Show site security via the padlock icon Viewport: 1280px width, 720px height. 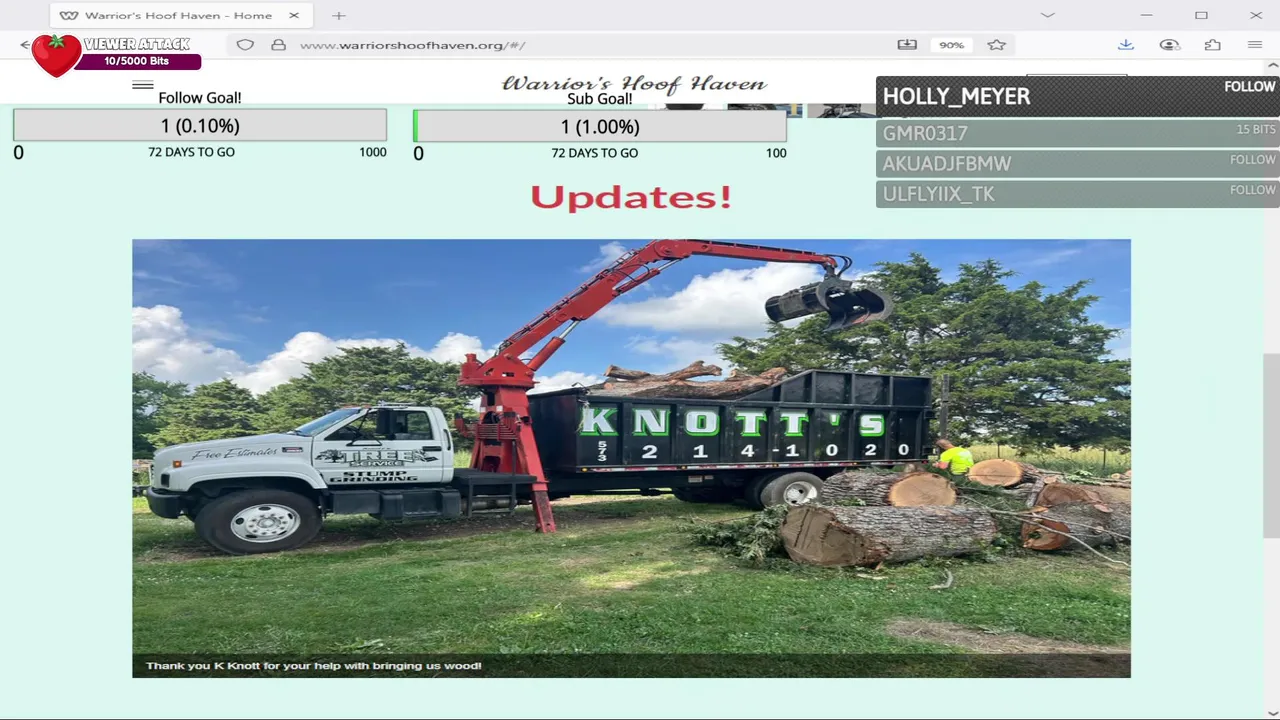pyautogui.click(x=278, y=45)
